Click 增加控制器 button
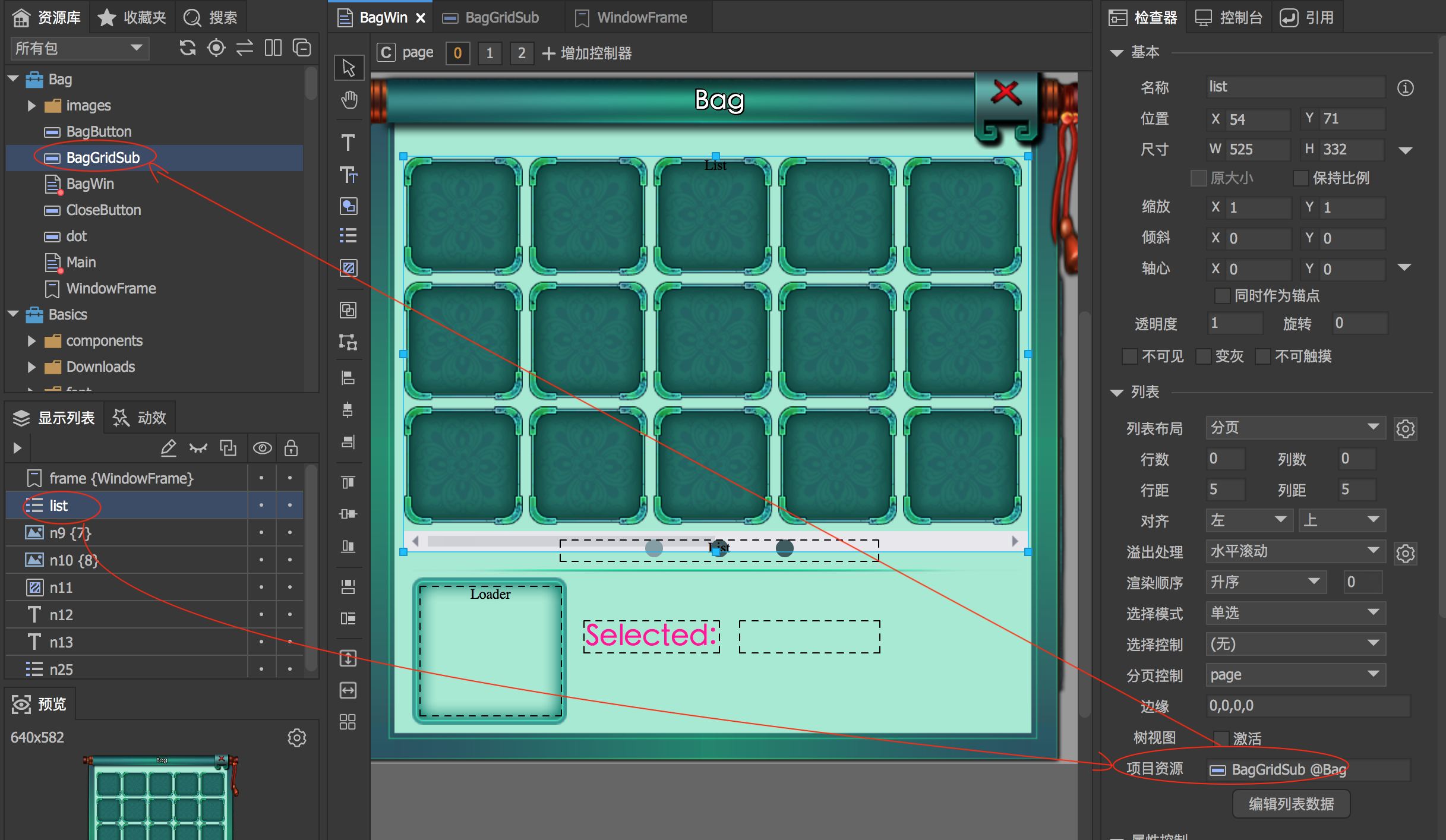 click(587, 53)
